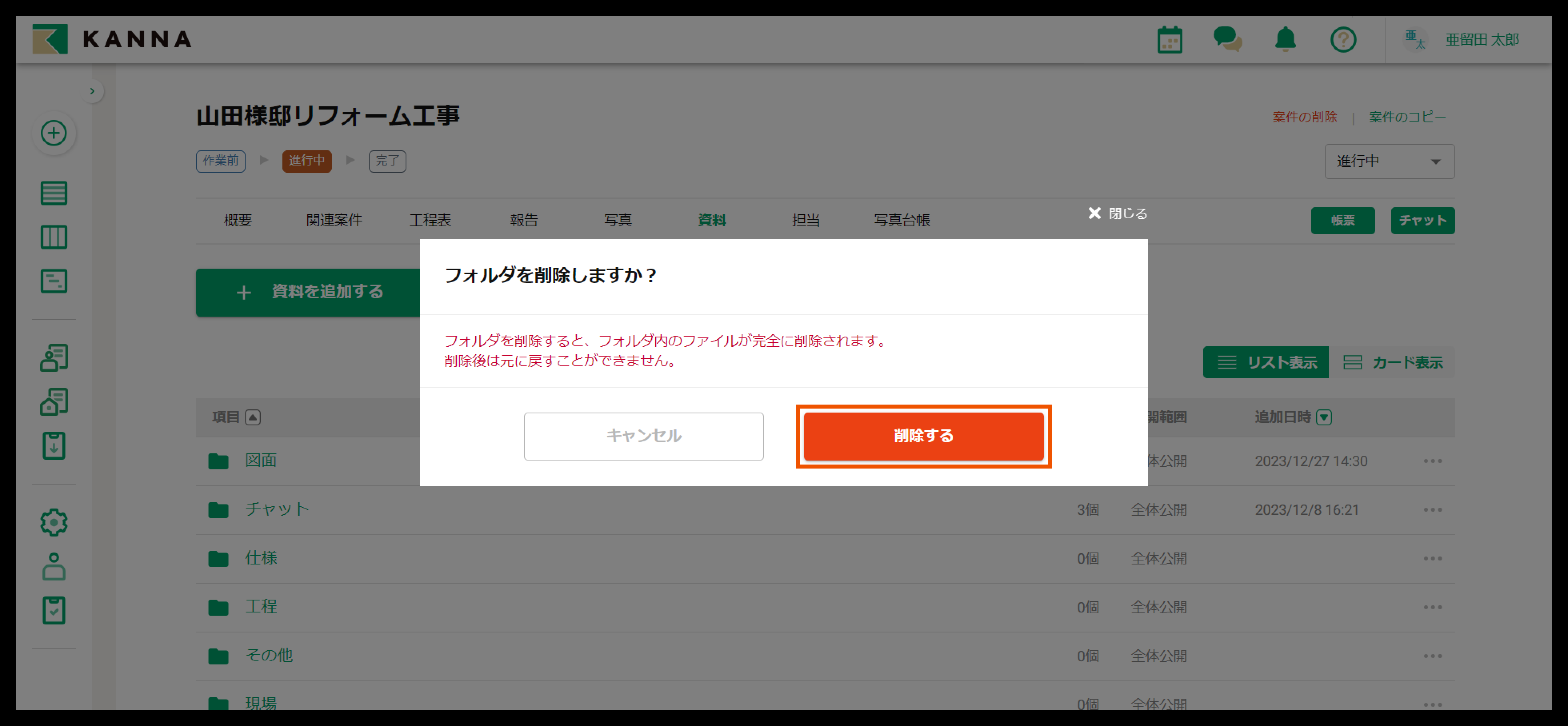The height and width of the screenshot is (726, 1568).
Task: Open the 工程表 tab
Action: click(x=430, y=220)
